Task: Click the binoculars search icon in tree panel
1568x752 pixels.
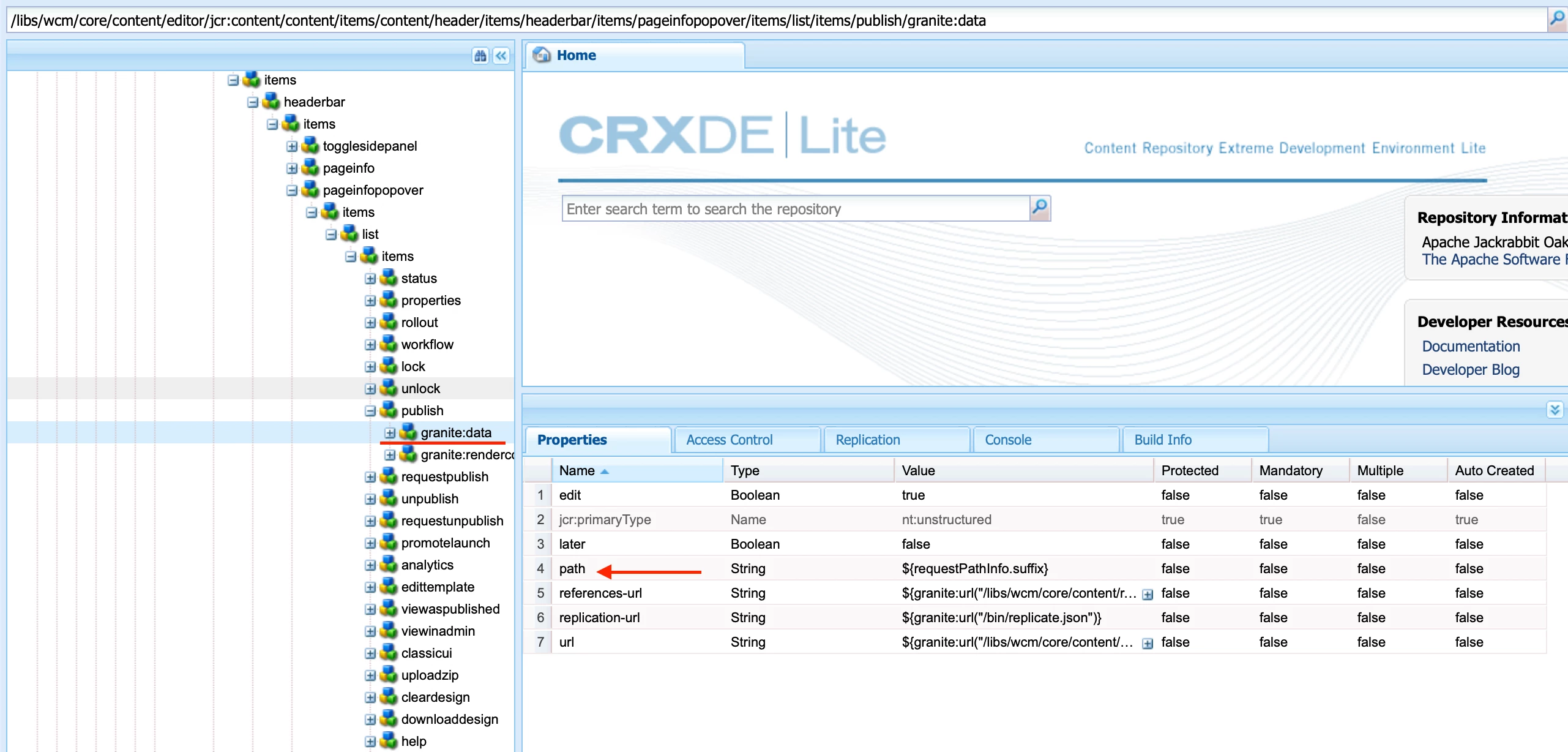Action: pos(480,56)
